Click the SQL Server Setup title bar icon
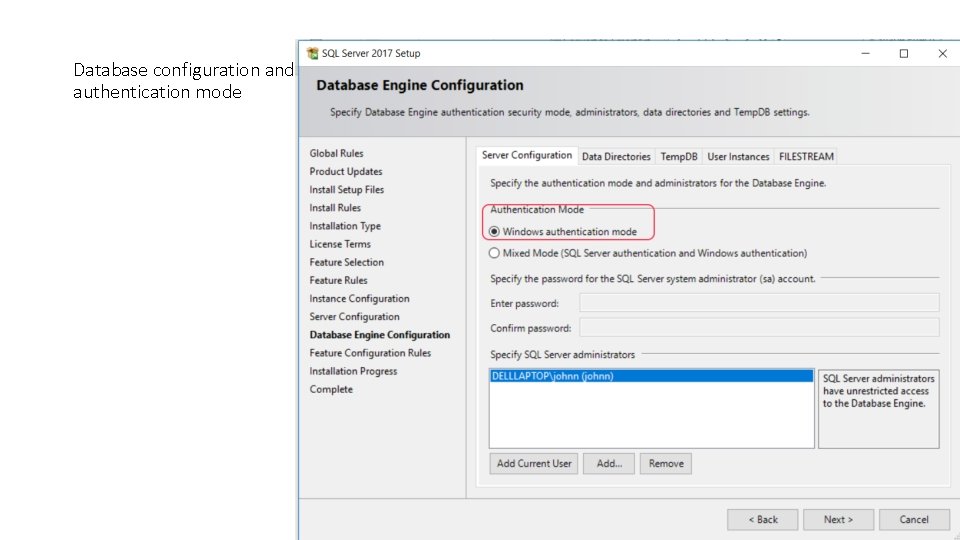 312,53
